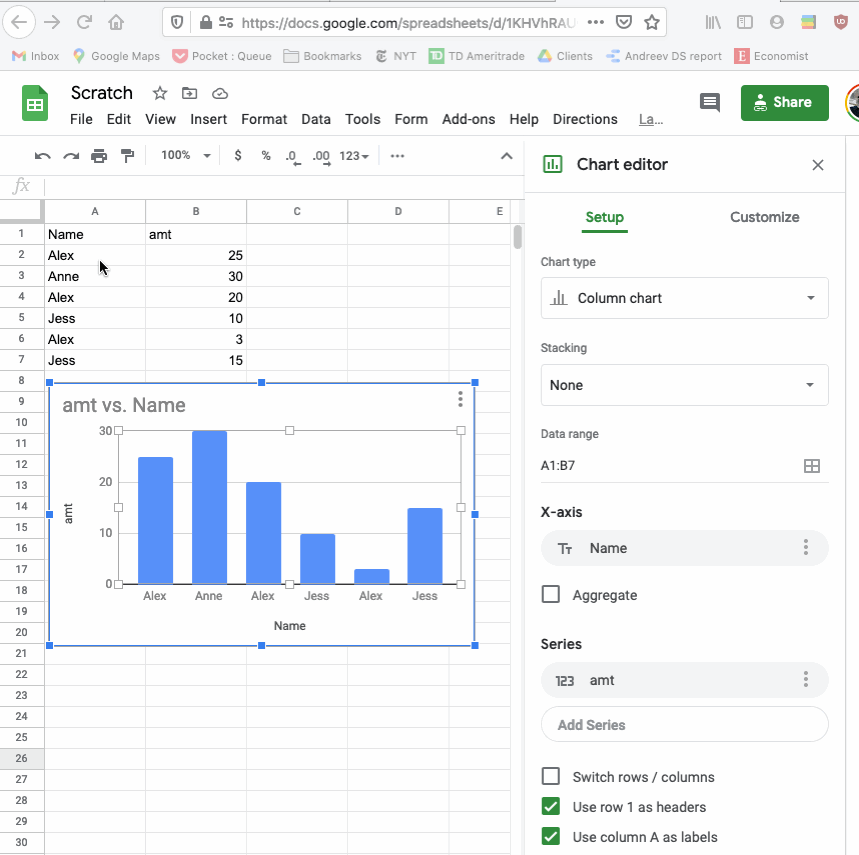
Task: Uncheck Use row 1 as headers
Action: coord(550,806)
